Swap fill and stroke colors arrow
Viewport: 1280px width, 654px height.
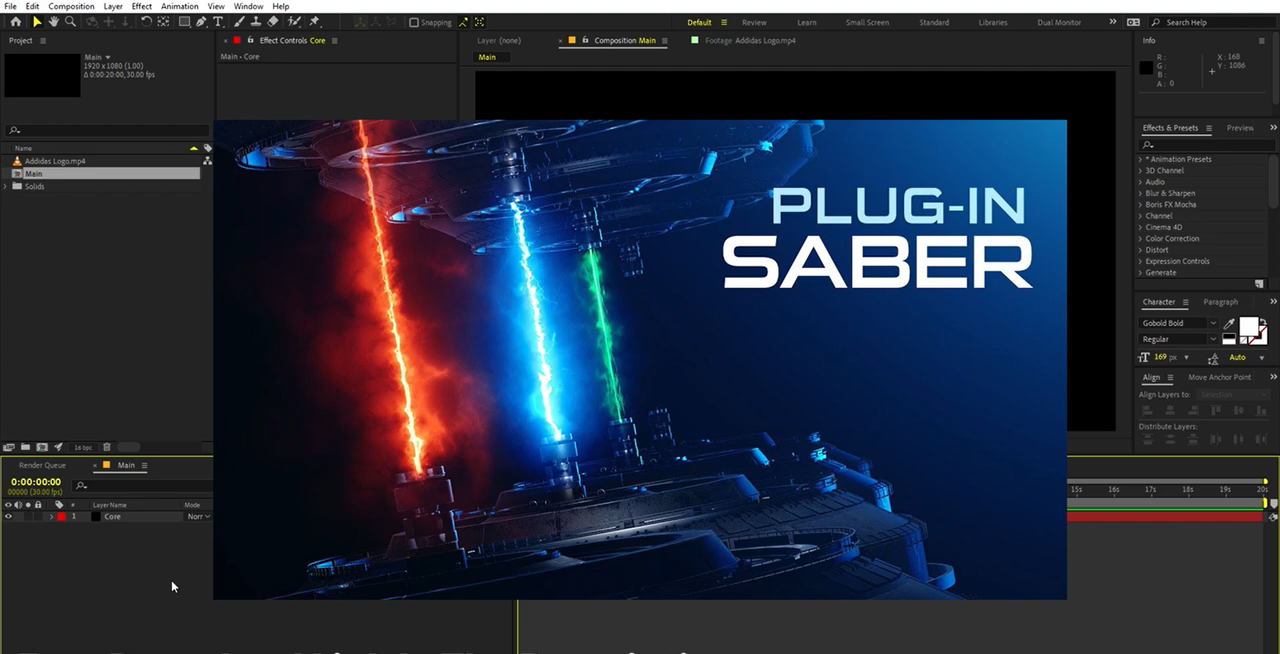(1265, 321)
